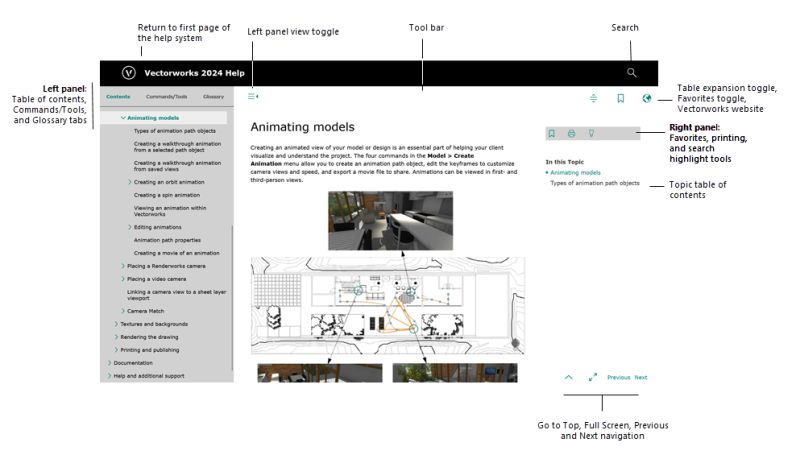This screenshot has height=459, width=800.
Task: Click the bottom-left rendered view image
Action: point(320,373)
